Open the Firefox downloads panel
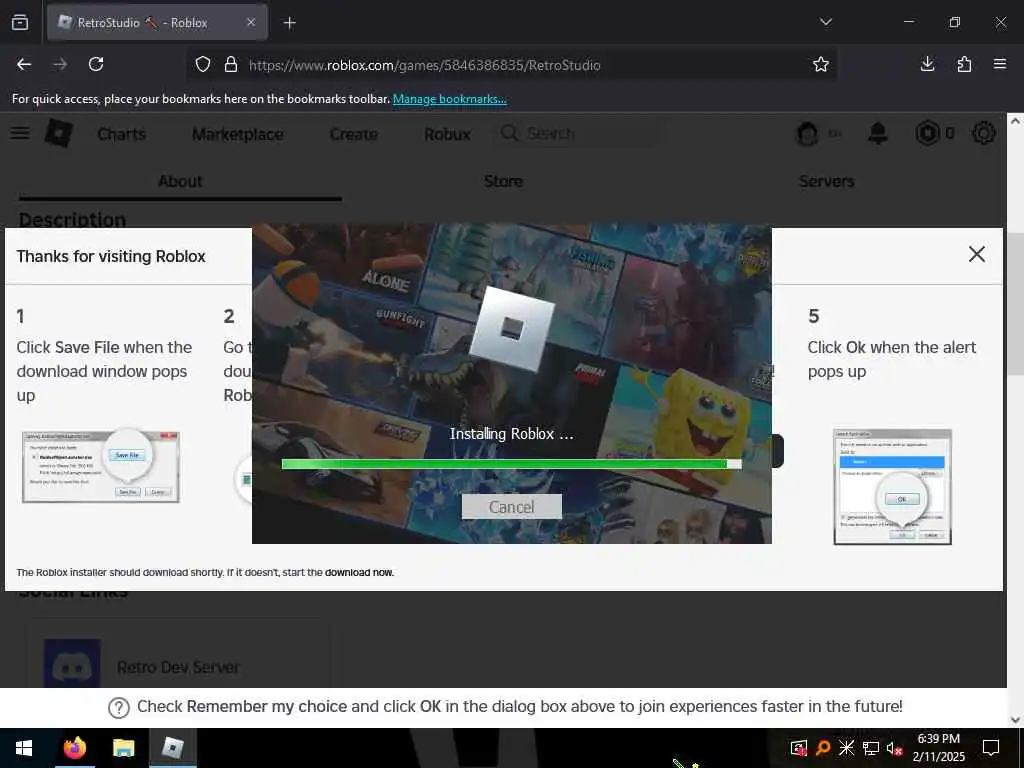 [927, 64]
